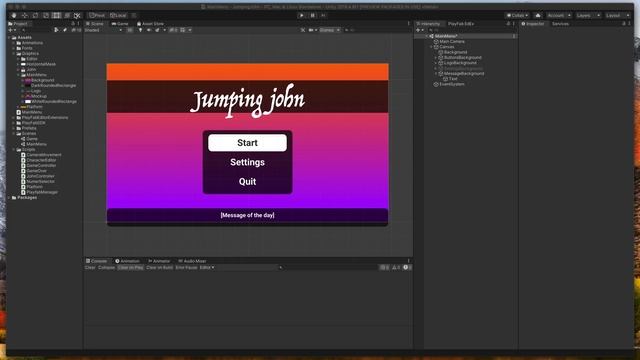Toggle scene effects icon
The image size is (640, 360).
158,30
